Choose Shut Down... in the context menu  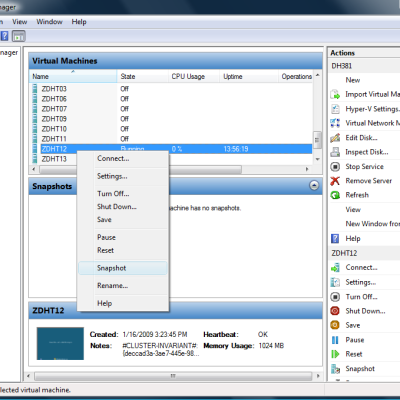click(123, 207)
